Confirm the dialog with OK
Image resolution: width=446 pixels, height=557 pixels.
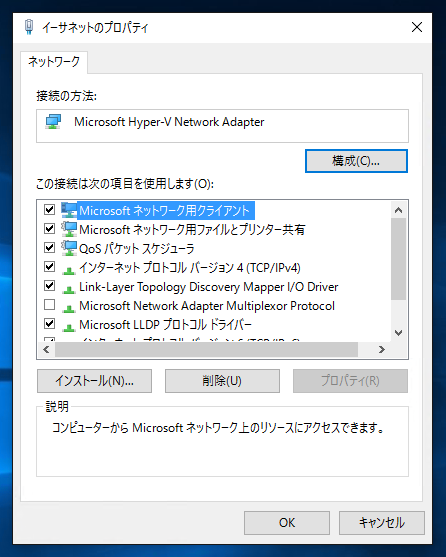pos(287,523)
